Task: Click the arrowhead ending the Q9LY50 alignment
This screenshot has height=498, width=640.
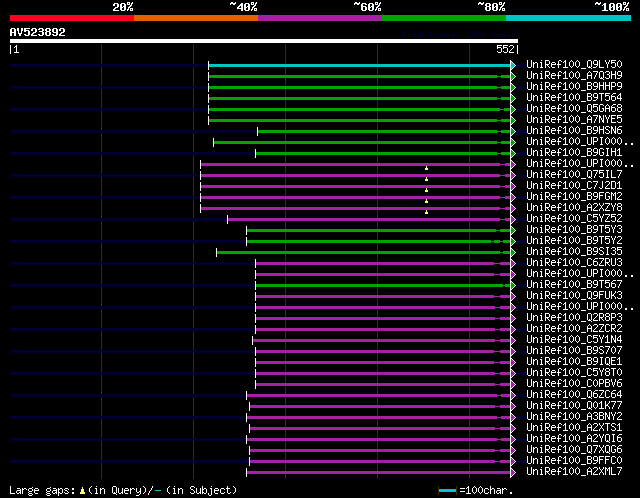Action: tap(513, 65)
